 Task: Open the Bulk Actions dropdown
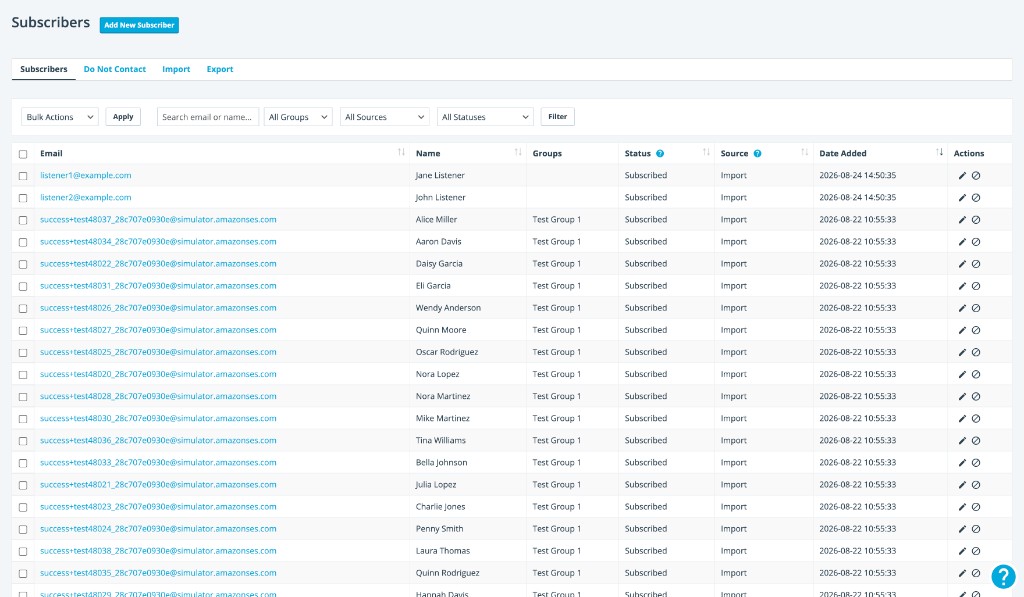click(x=60, y=117)
